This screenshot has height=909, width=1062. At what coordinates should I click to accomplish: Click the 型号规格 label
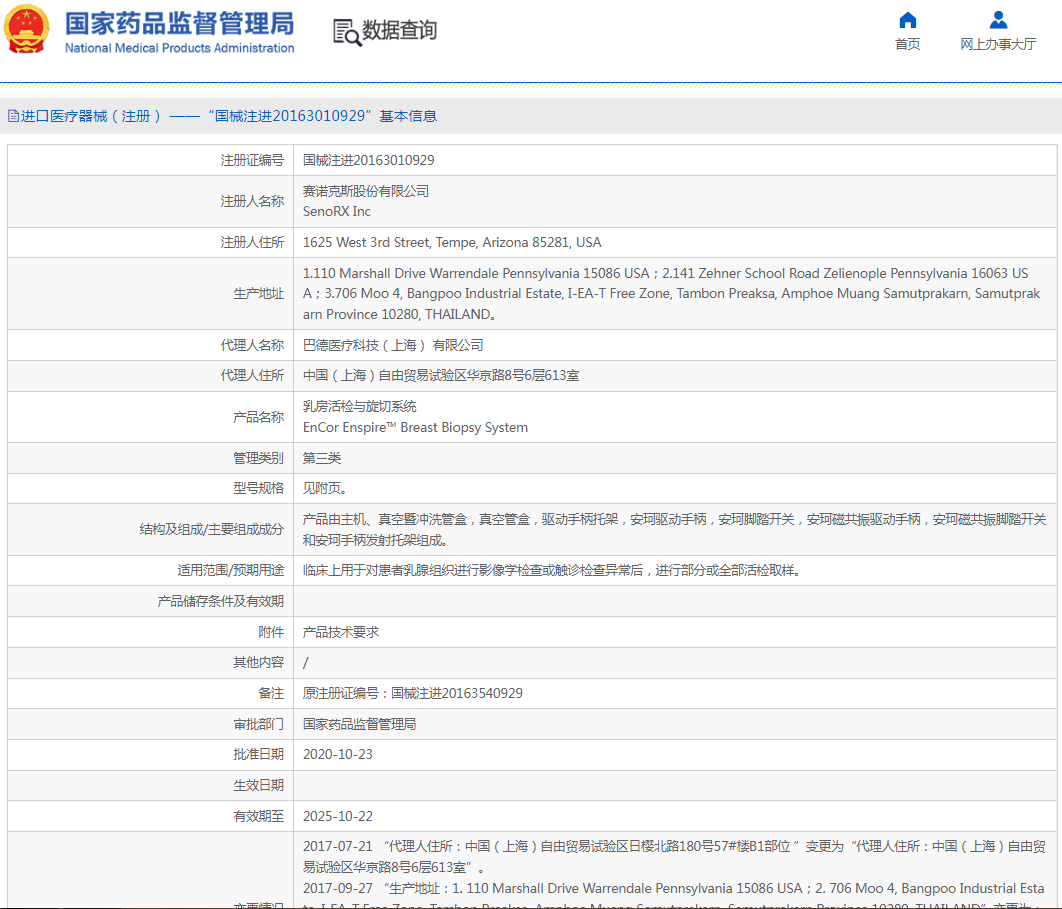click(x=259, y=488)
